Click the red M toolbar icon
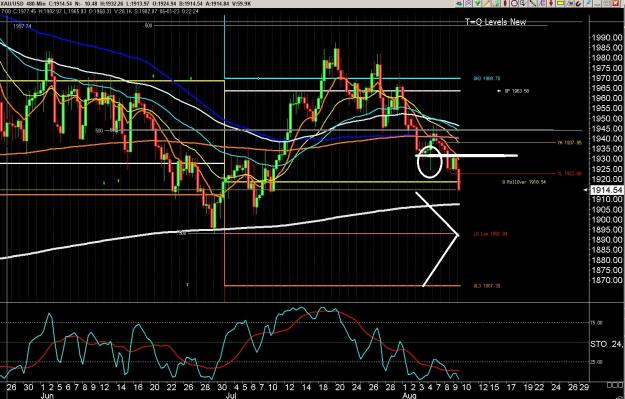 coord(615,4)
